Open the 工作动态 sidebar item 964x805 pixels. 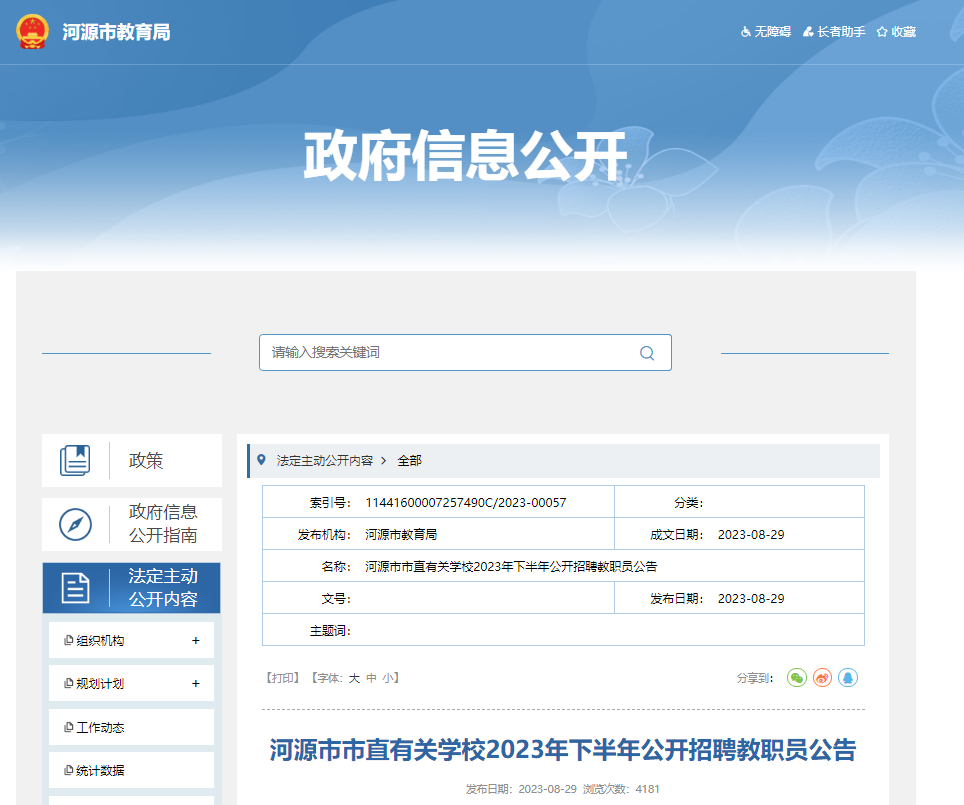click(x=100, y=728)
